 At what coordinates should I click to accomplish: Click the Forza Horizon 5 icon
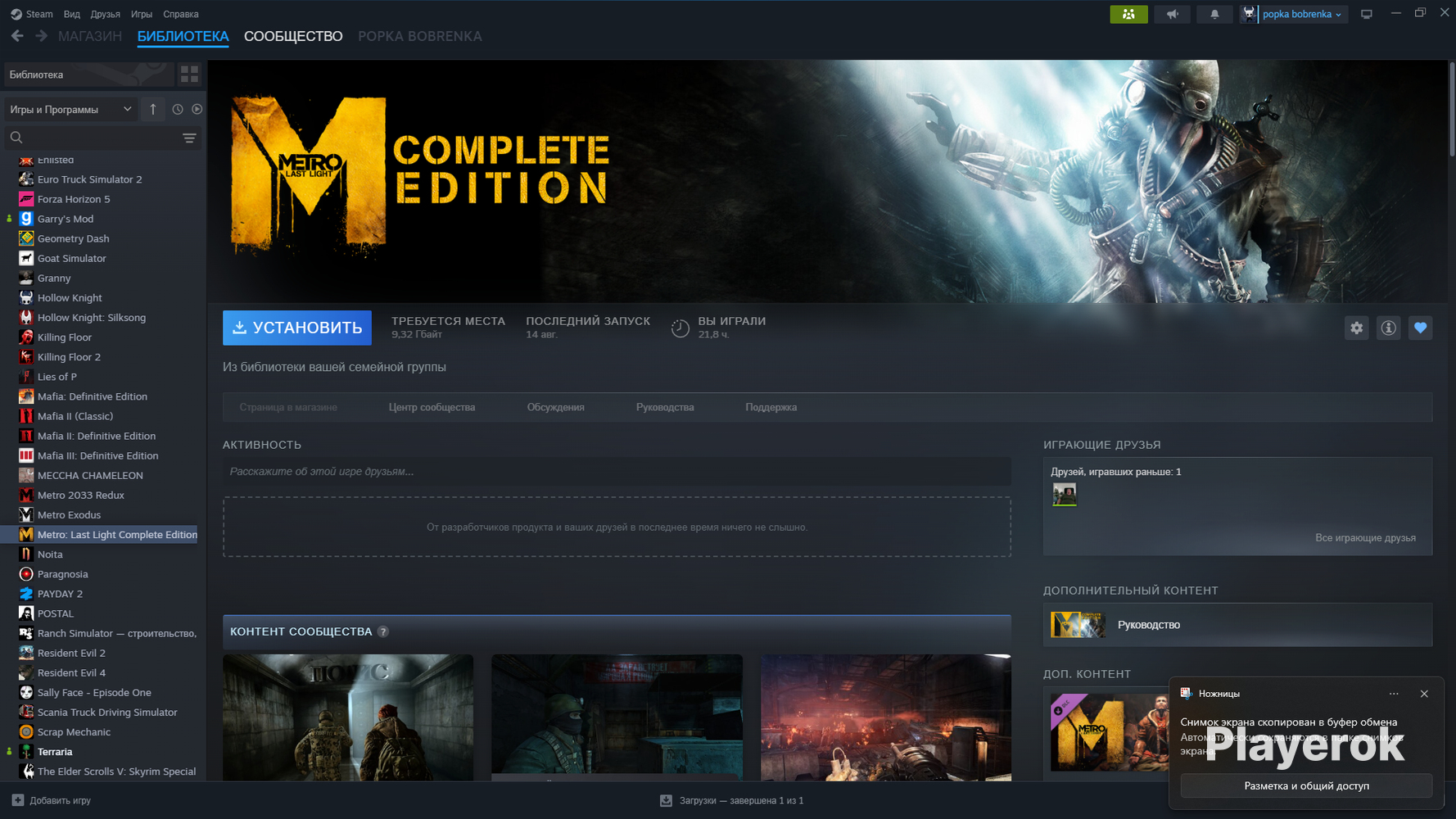tap(26, 199)
